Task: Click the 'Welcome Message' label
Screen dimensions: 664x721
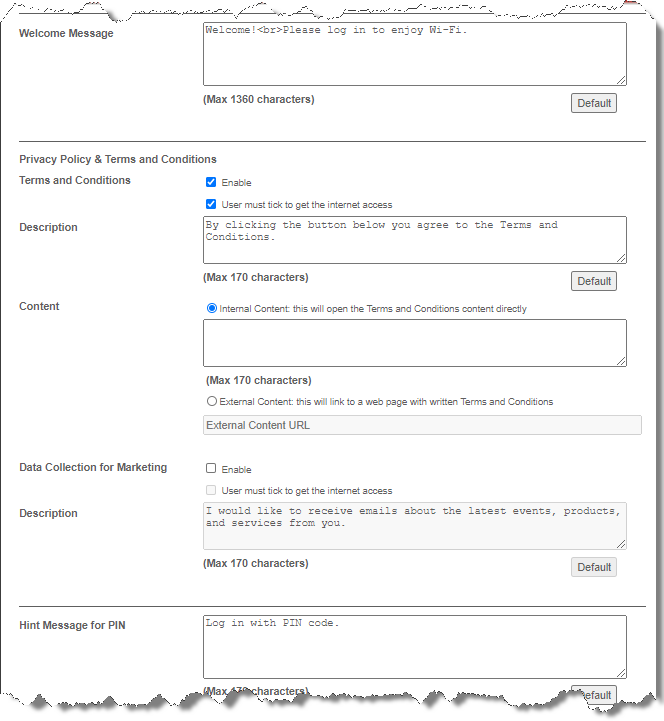Action: coord(66,33)
